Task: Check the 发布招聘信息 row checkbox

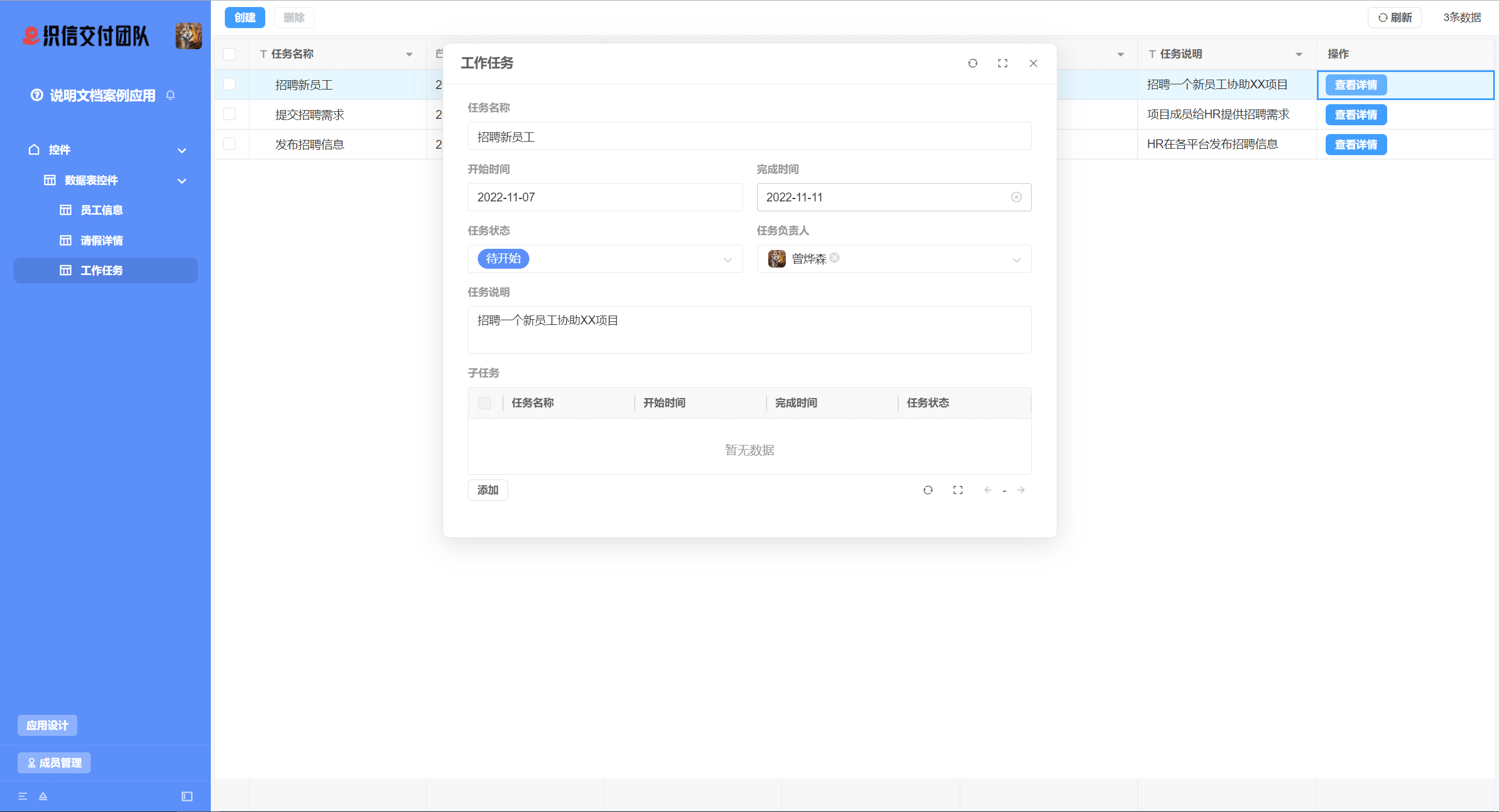Action: click(x=229, y=144)
